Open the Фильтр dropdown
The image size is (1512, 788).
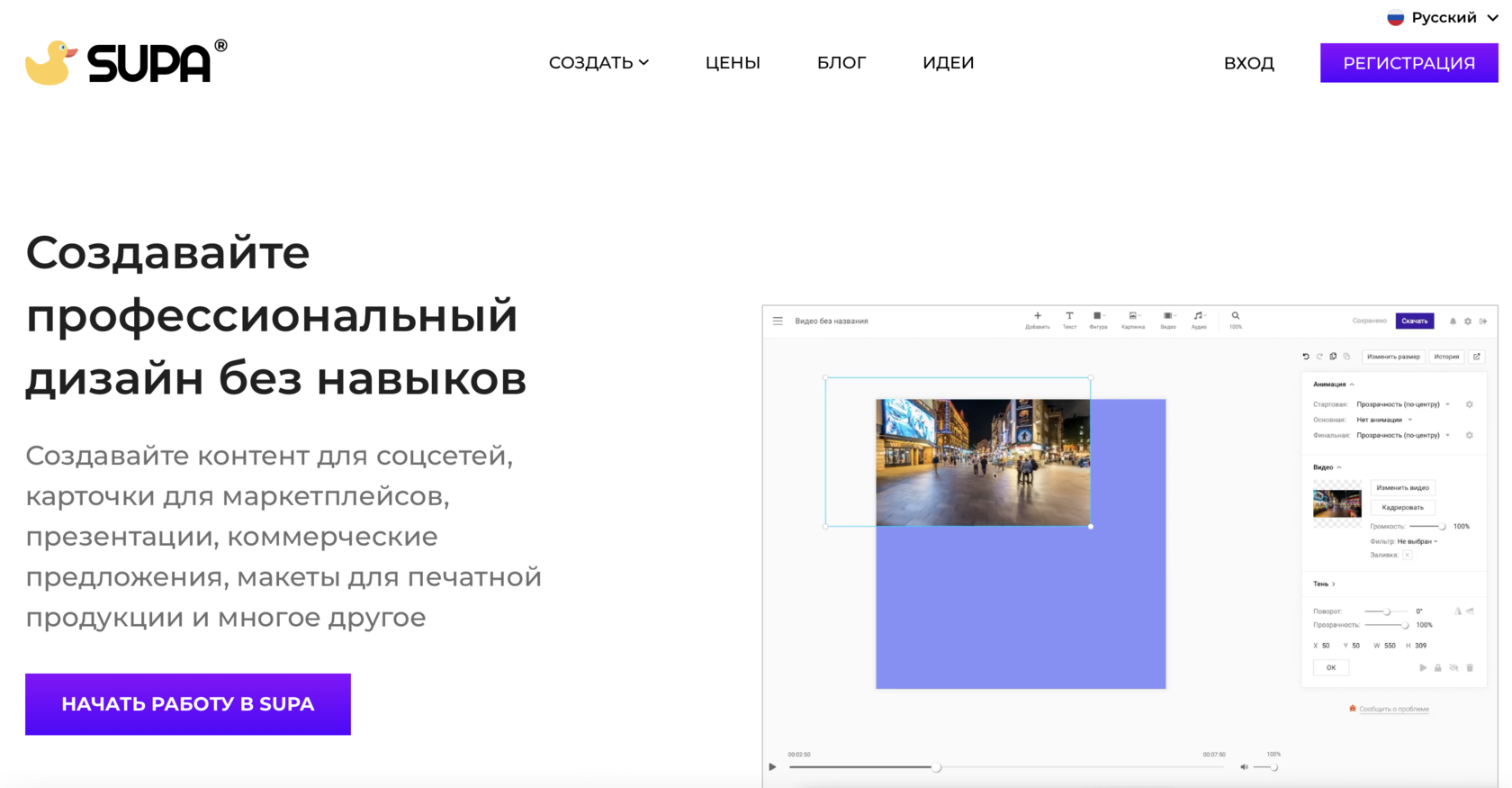click(x=1417, y=541)
